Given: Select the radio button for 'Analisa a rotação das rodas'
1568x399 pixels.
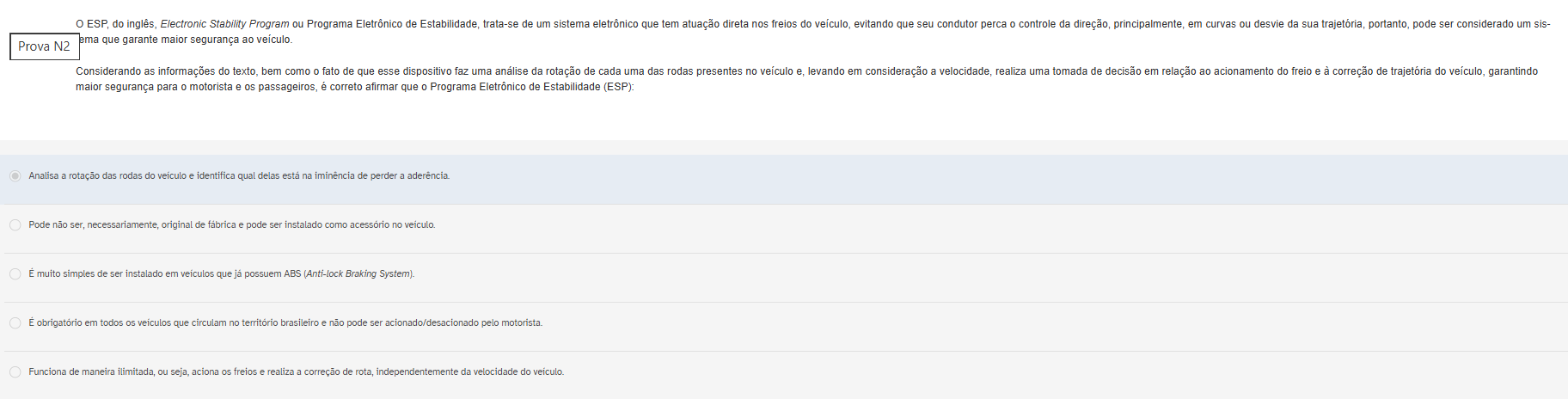Looking at the screenshot, I should (x=15, y=176).
